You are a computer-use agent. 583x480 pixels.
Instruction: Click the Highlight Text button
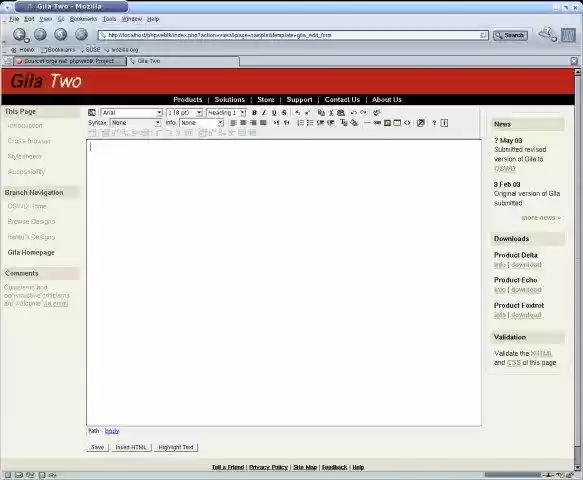click(x=176, y=447)
